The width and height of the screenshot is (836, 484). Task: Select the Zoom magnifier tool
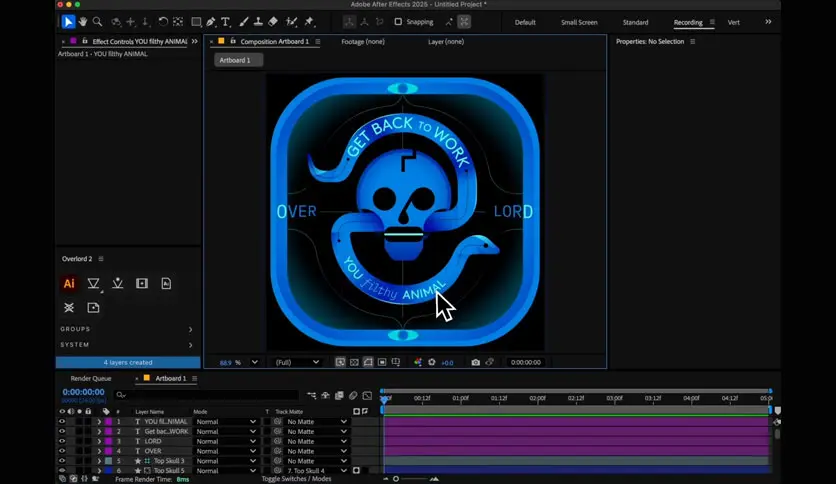(97, 22)
